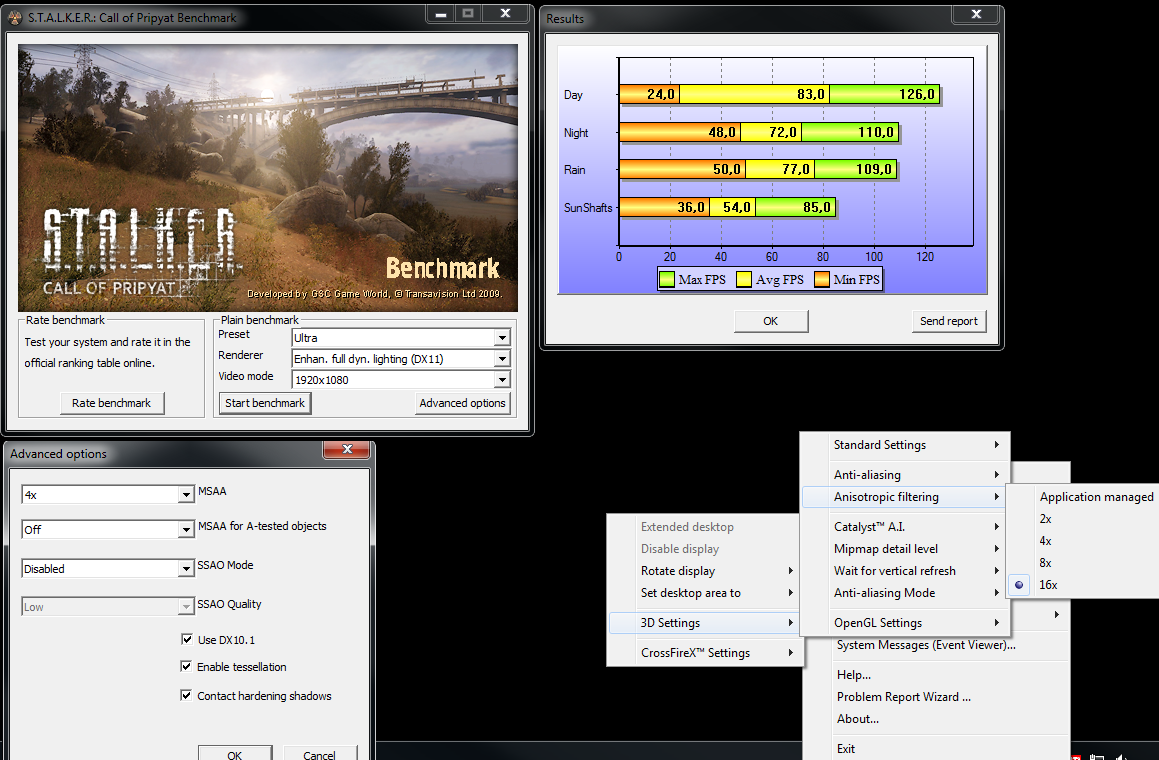Uncheck Contact hardening shadows
This screenshot has width=1159, height=760.
pyautogui.click(x=186, y=695)
